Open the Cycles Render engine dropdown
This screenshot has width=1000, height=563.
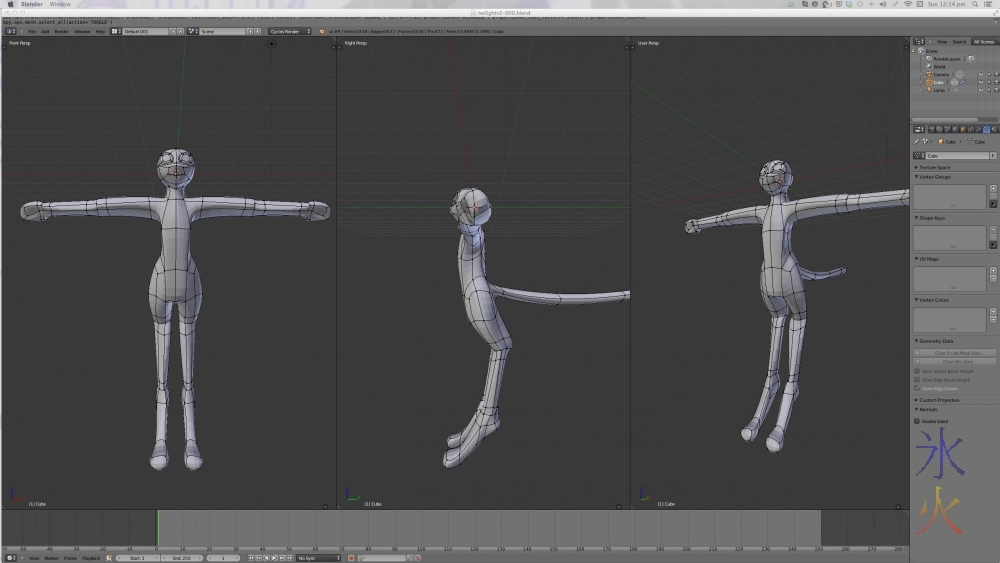click(x=290, y=31)
